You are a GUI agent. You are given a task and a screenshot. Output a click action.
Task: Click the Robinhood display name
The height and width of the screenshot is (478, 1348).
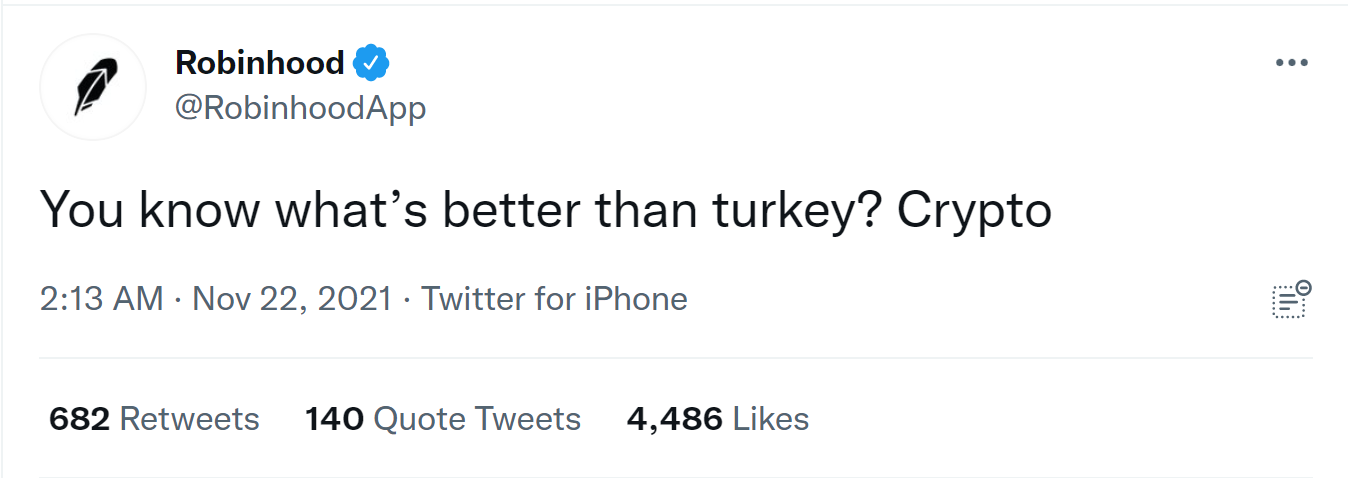(x=259, y=63)
